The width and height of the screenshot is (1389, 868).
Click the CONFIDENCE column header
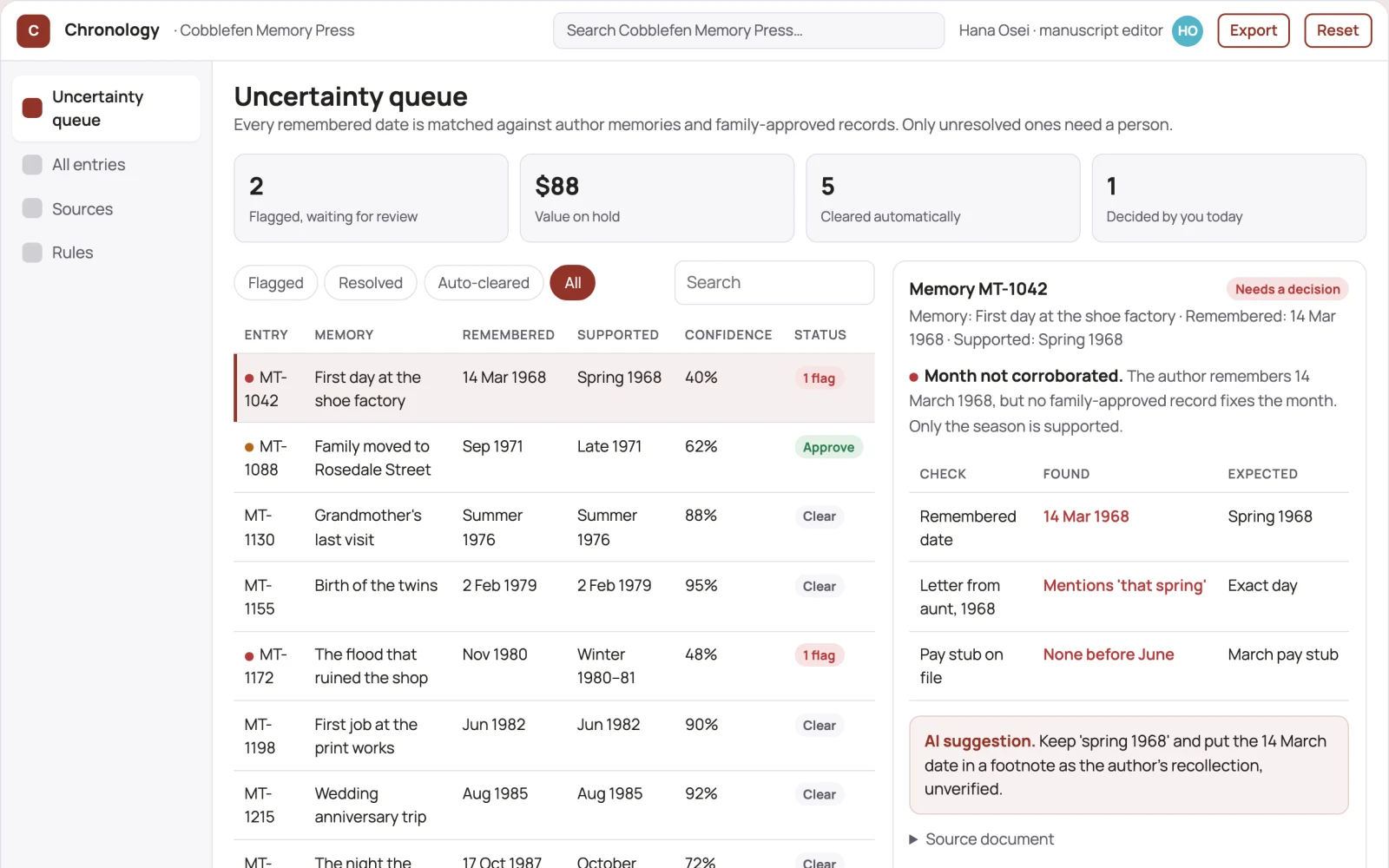click(727, 335)
